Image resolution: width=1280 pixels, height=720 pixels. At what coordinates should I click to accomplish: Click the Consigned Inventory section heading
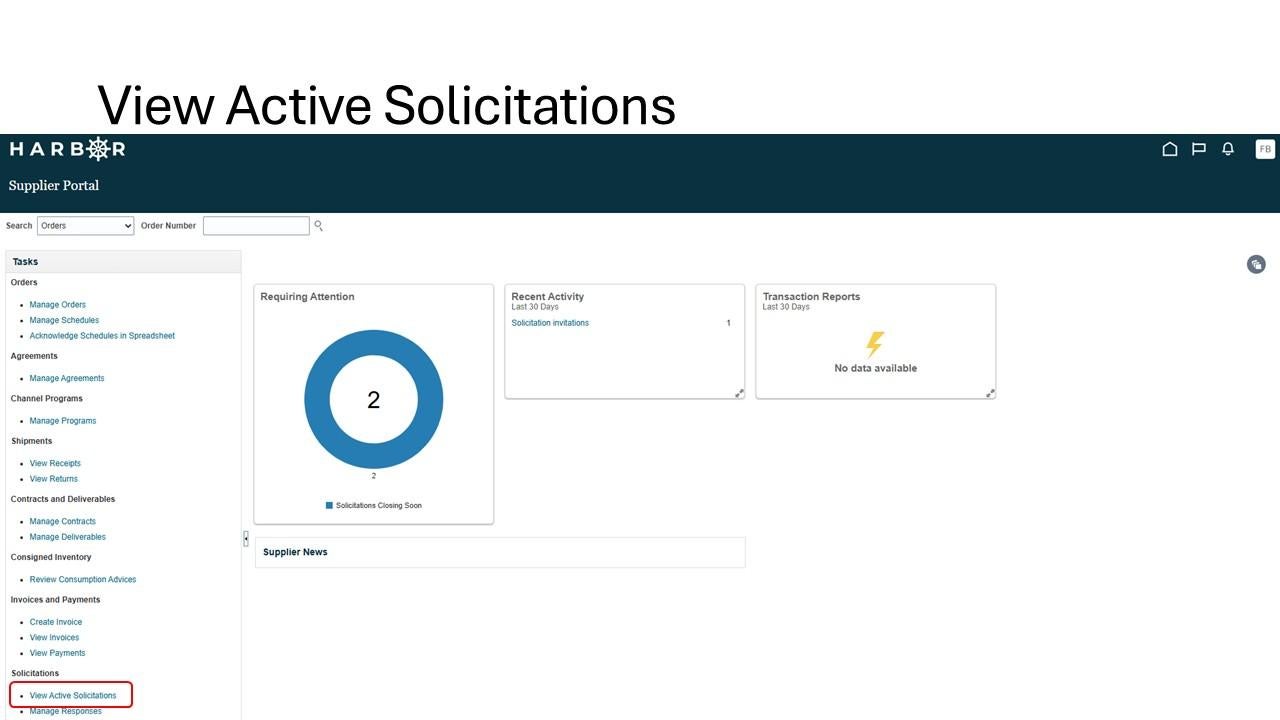coord(51,557)
